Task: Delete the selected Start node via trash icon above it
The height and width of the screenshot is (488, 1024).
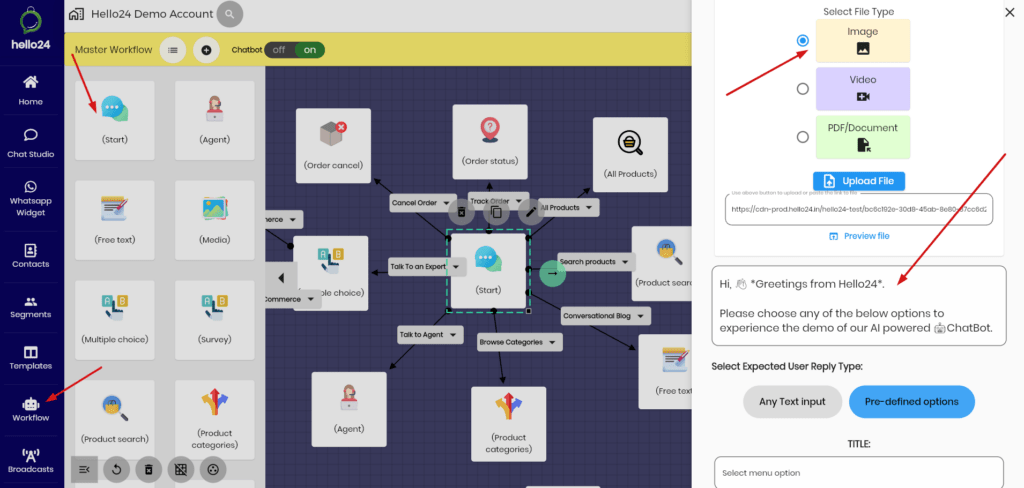Action: 461,212
